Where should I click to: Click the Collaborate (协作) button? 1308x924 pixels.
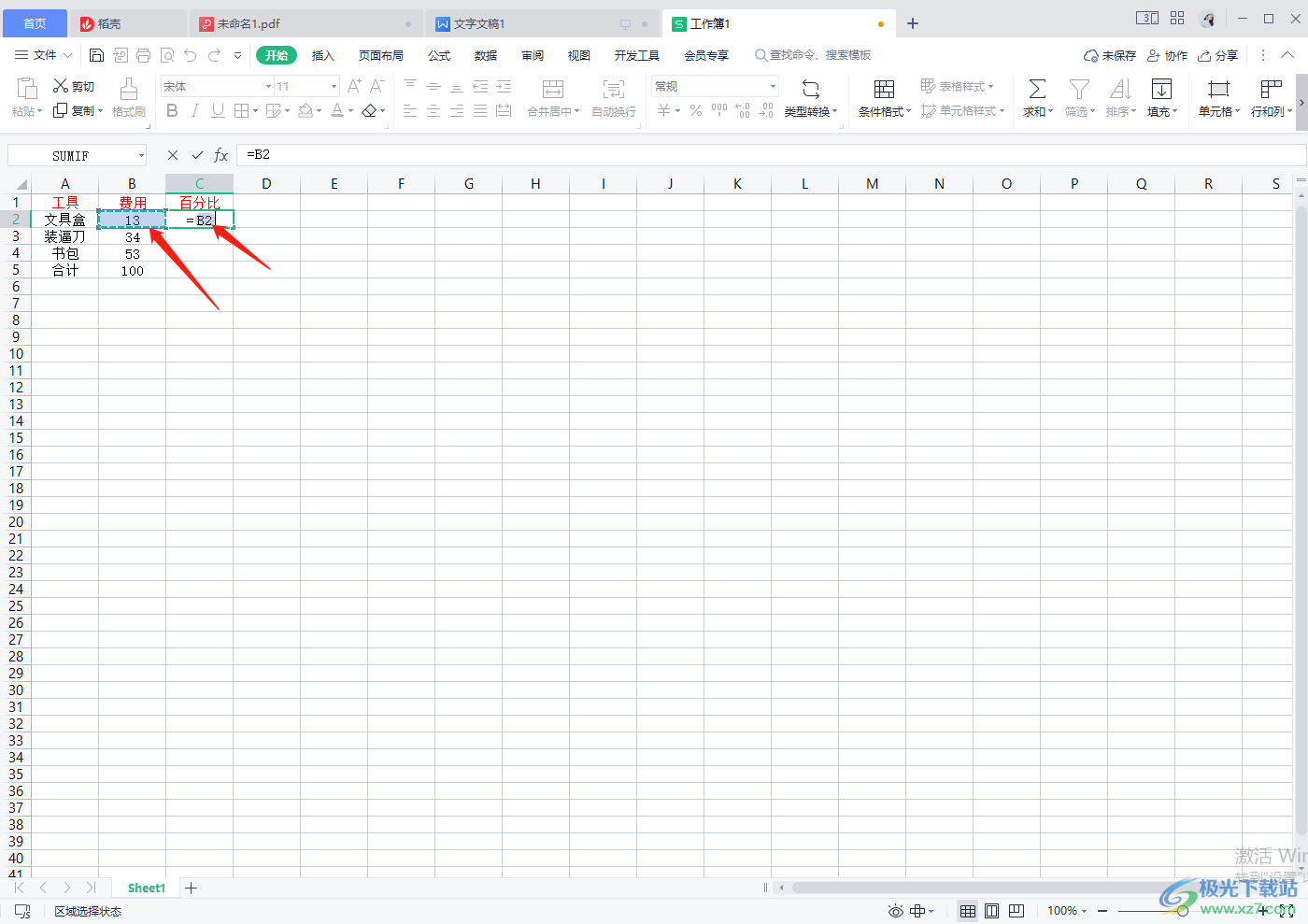point(1168,56)
